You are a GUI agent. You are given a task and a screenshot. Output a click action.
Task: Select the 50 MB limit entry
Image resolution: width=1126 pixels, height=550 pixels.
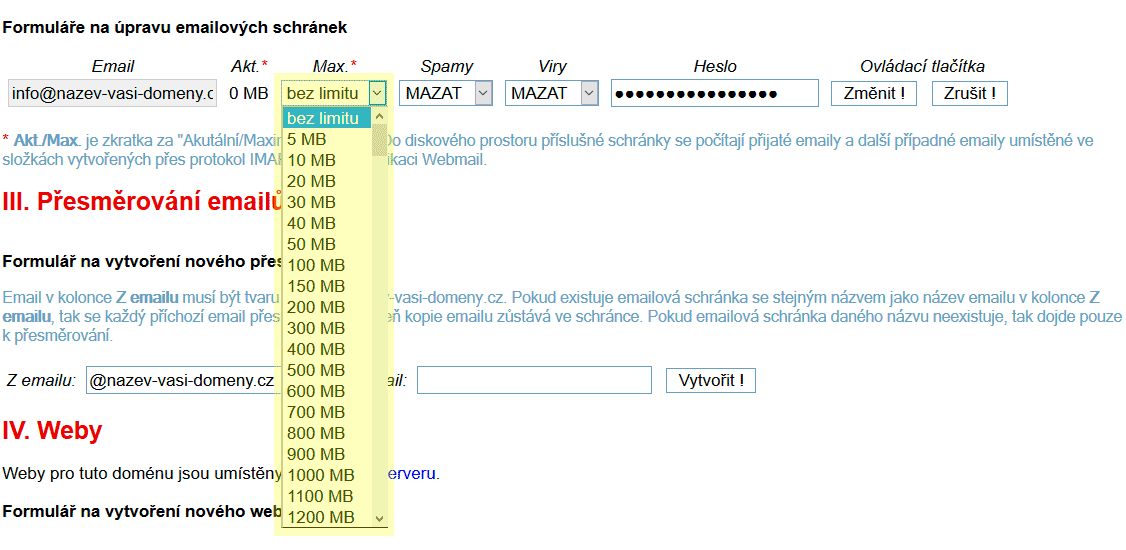tap(311, 245)
